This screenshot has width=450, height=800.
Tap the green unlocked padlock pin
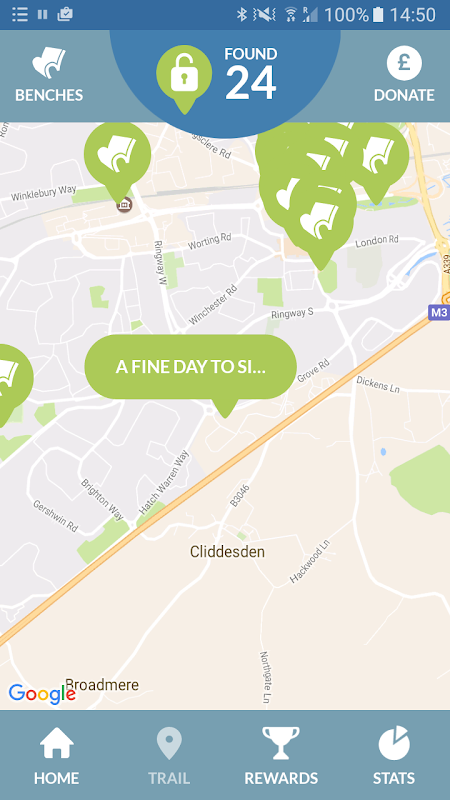pos(184,78)
